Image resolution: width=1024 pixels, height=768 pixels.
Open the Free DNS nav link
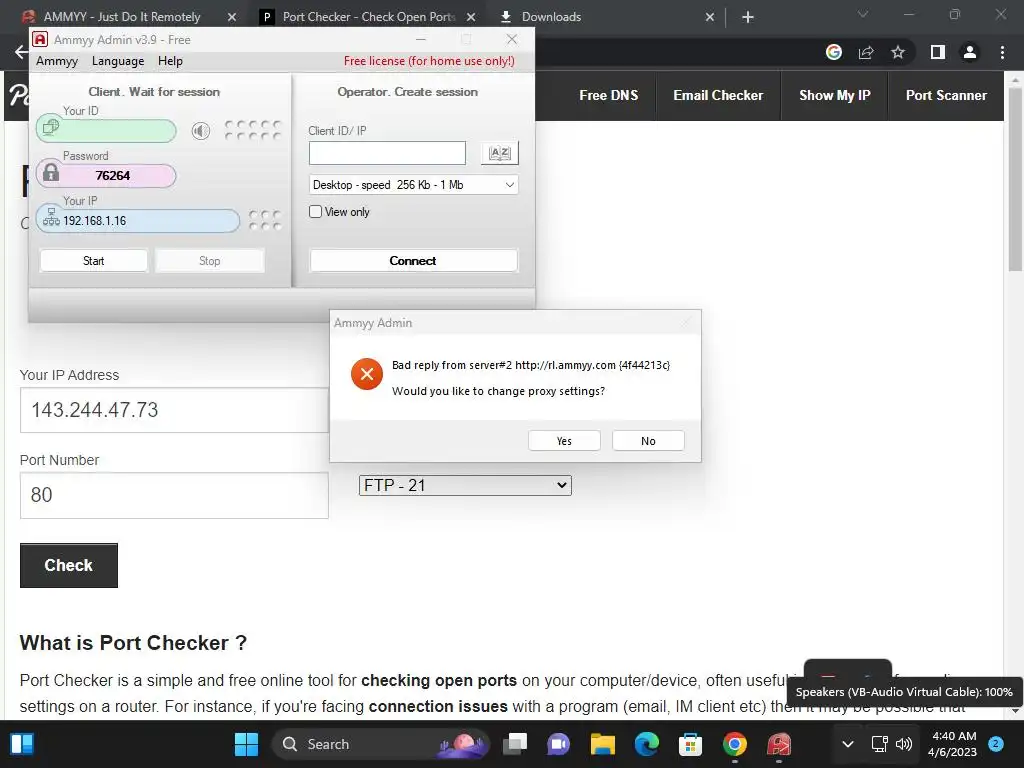609,95
